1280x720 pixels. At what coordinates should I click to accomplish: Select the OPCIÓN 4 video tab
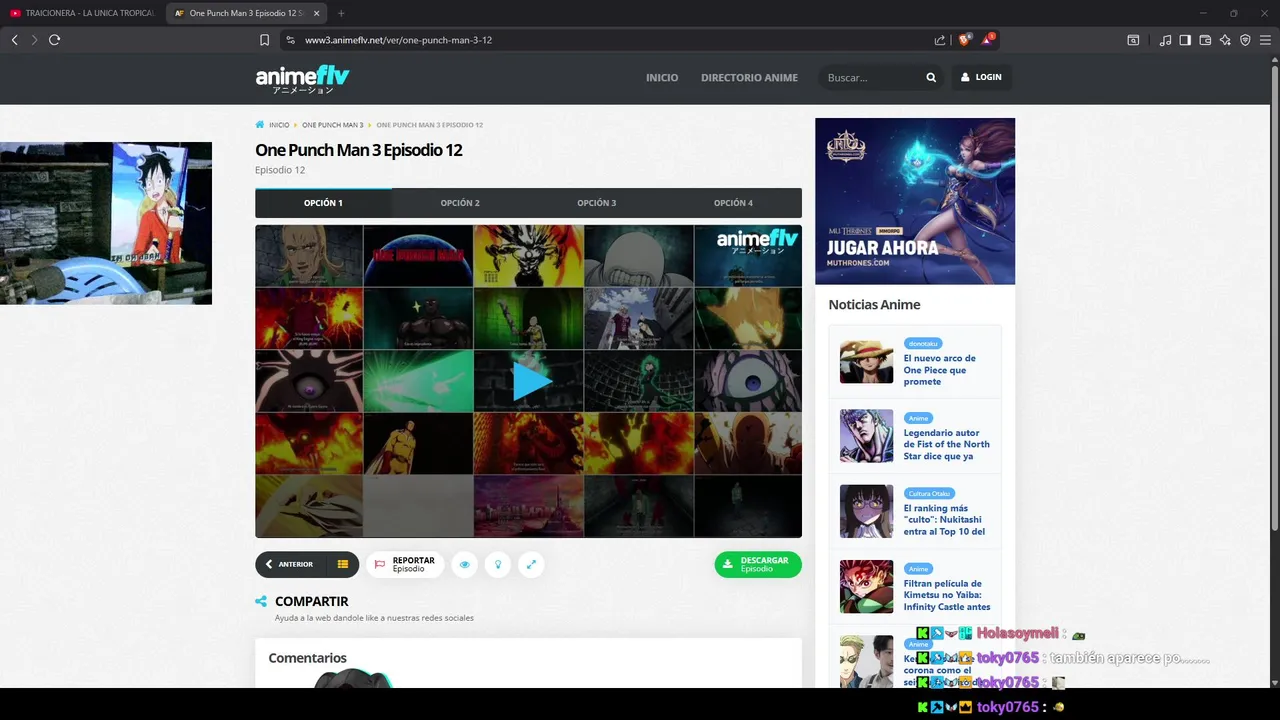(x=733, y=203)
